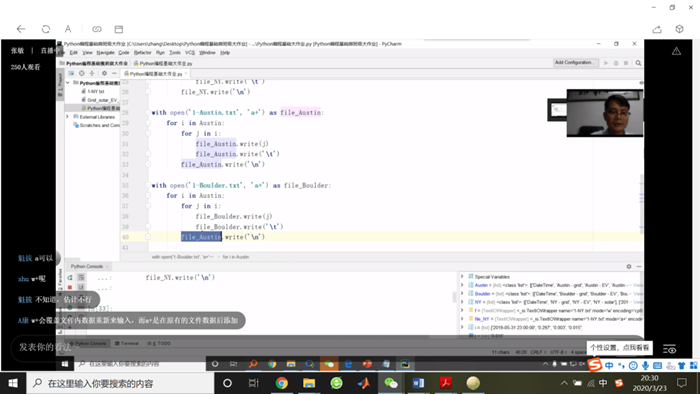Click Expand All icon in Project panel

[x=92, y=73]
